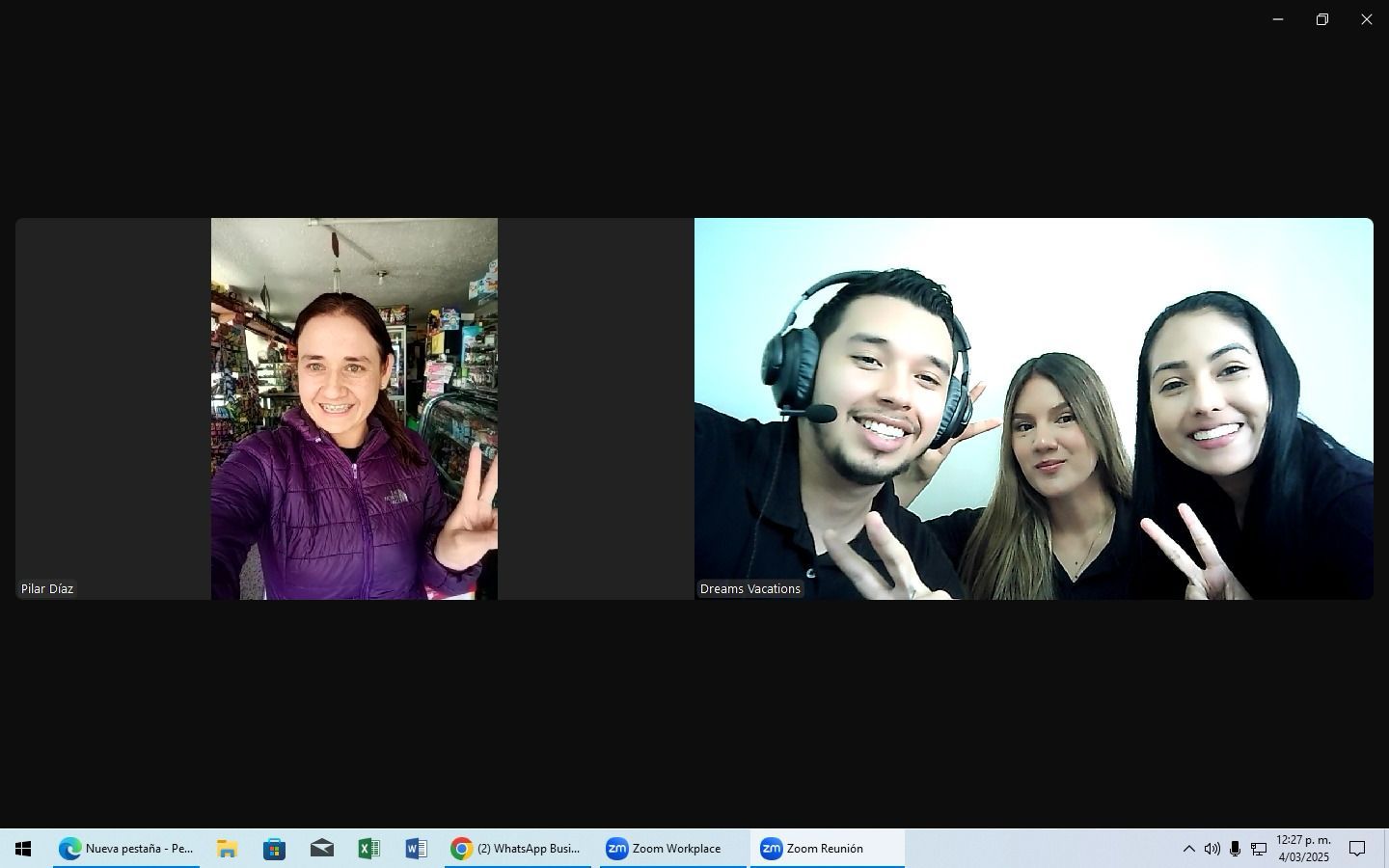Screen dimensions: 1389x868
Task: Open the volume control in system tray
Action: coord(1212,849)
